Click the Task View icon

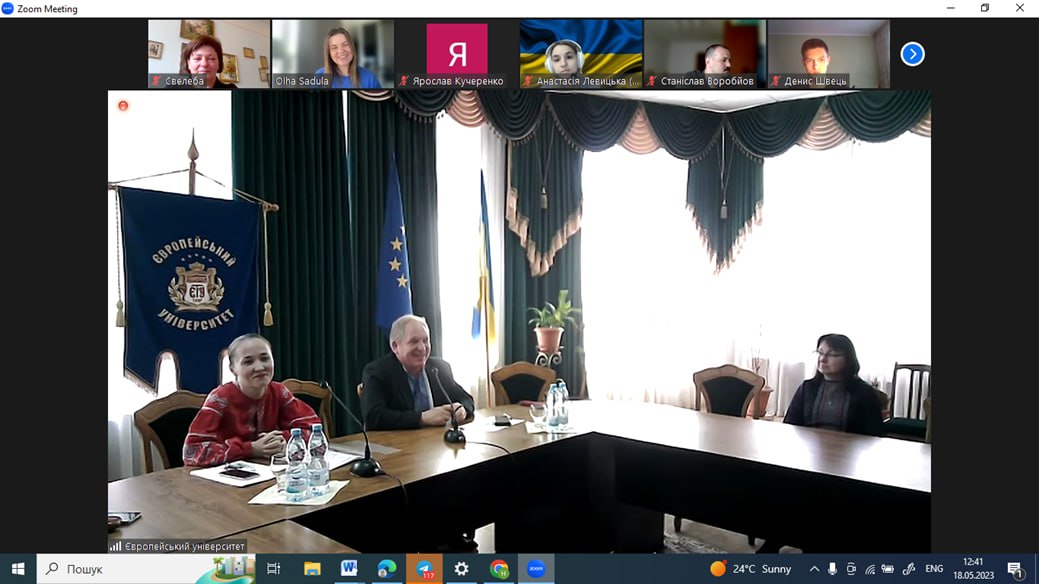click(x=273, y=568)
